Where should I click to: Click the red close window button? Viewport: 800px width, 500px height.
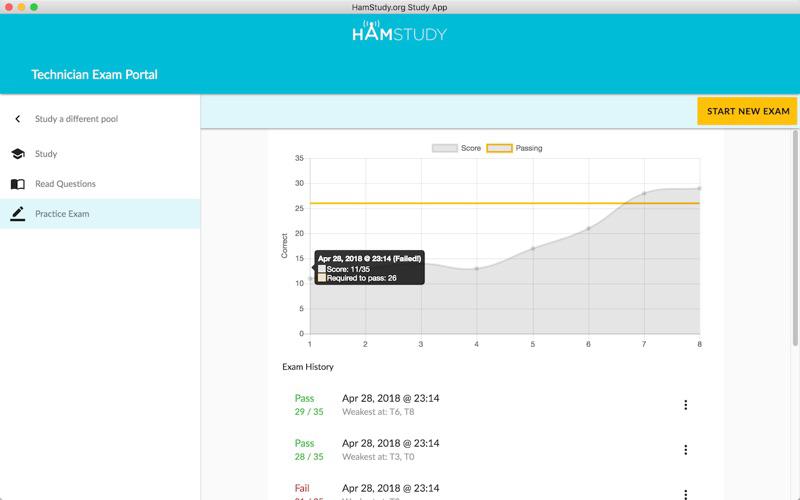click(9, 7)
